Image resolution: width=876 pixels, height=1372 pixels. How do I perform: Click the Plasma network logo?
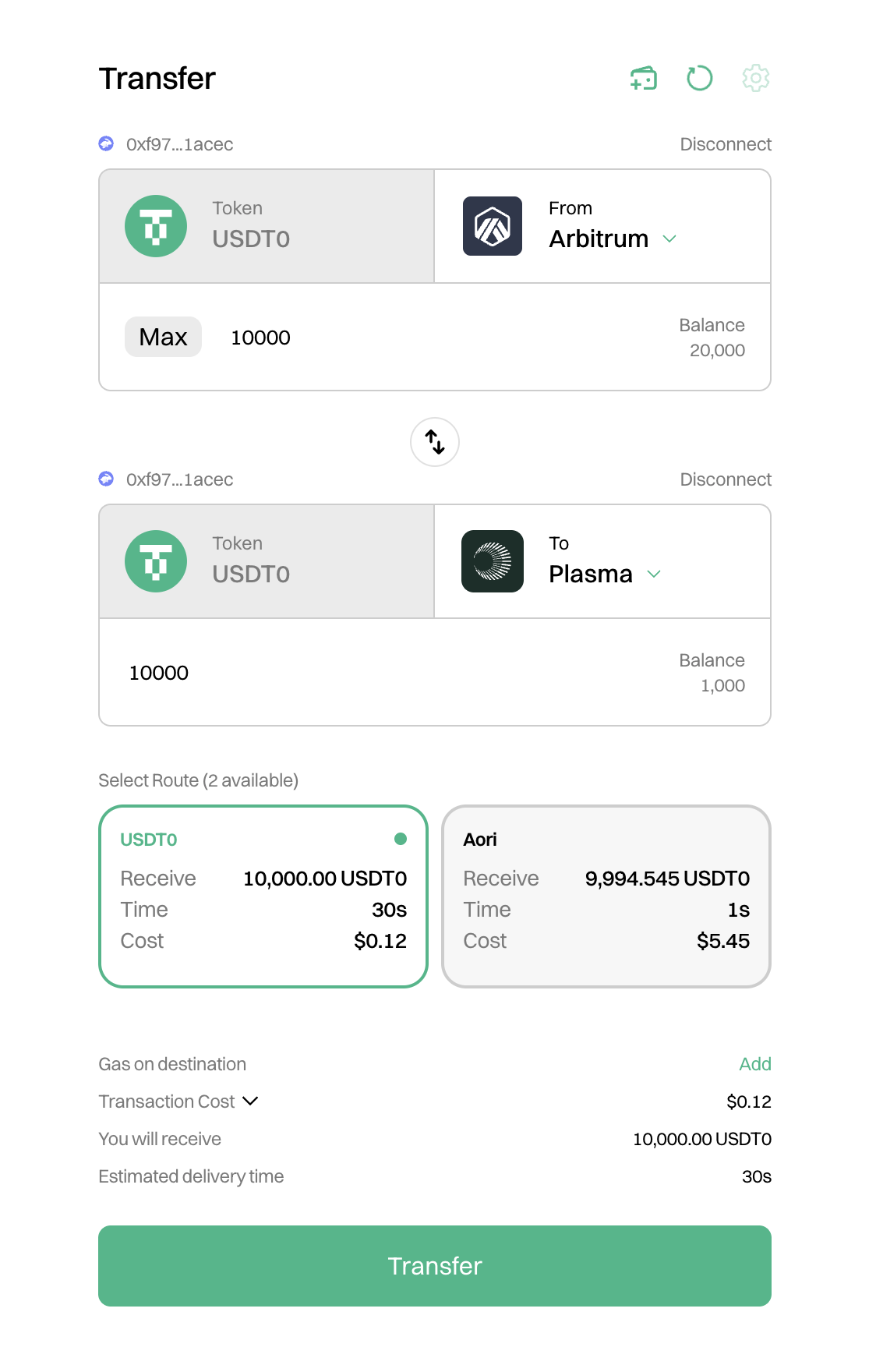click(493, 561)
